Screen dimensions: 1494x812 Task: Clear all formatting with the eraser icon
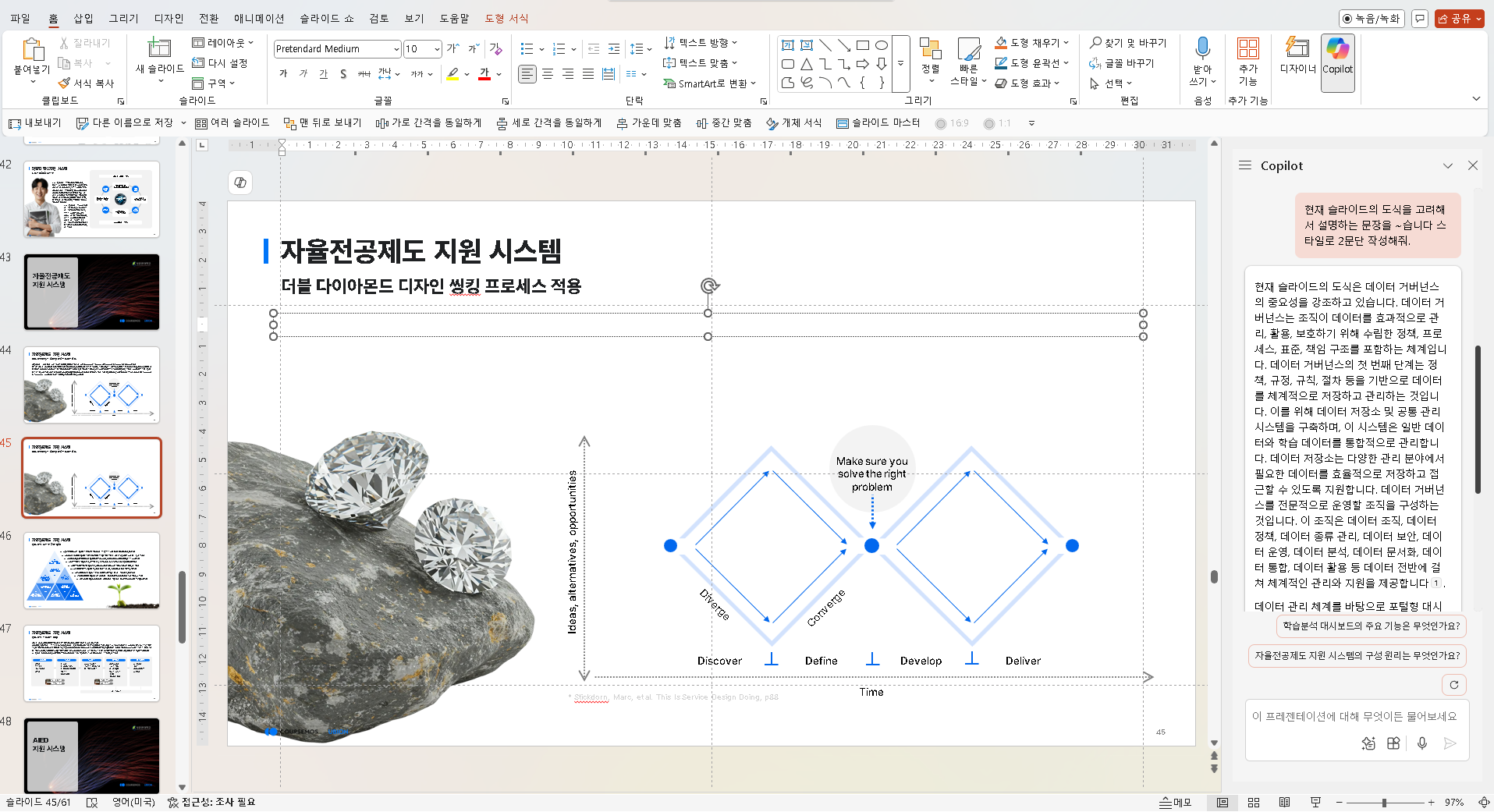(495, 48)
